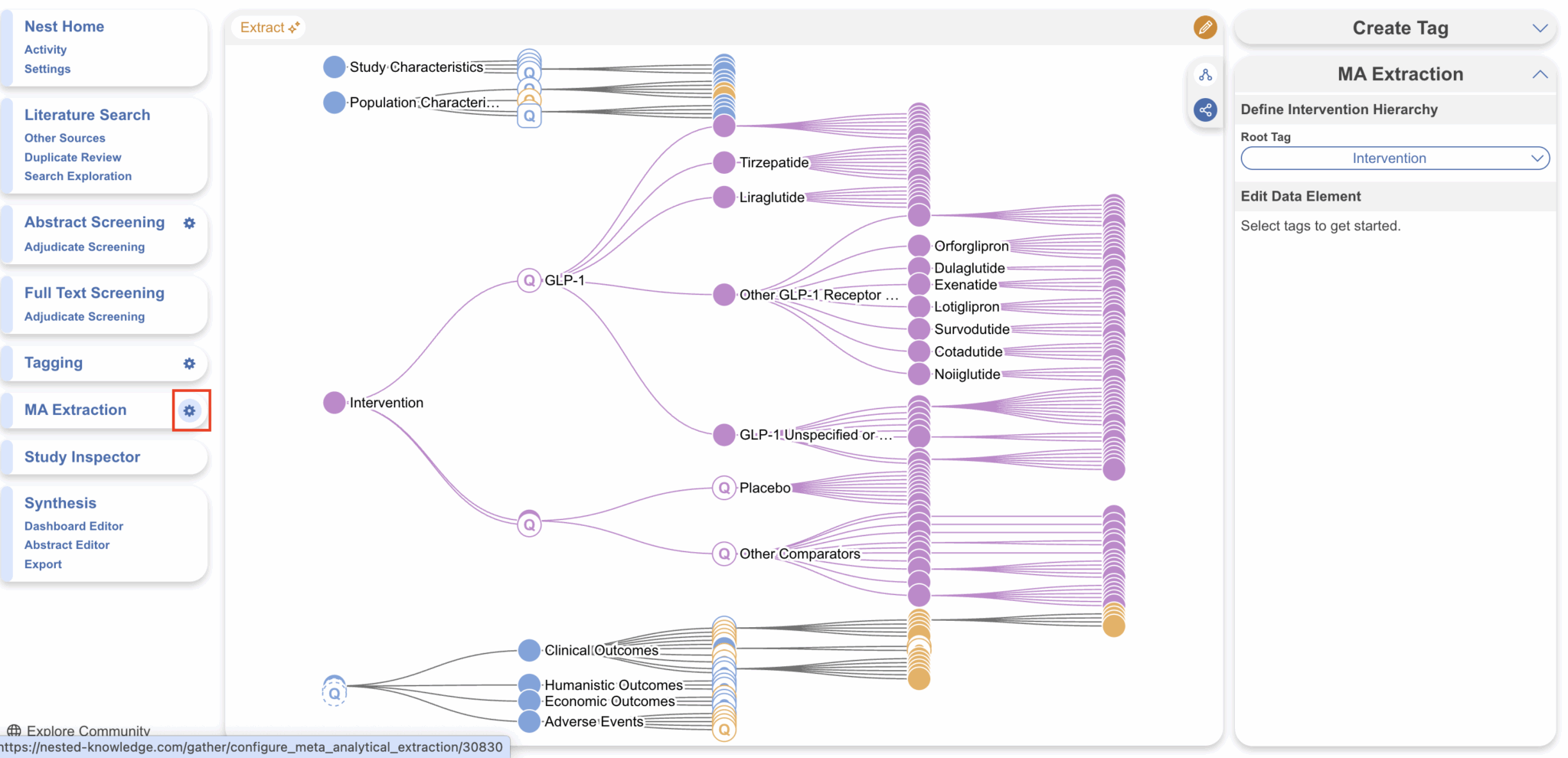Click the orange pencil edit icon
1568x758 pixels.
point(1205,28)
